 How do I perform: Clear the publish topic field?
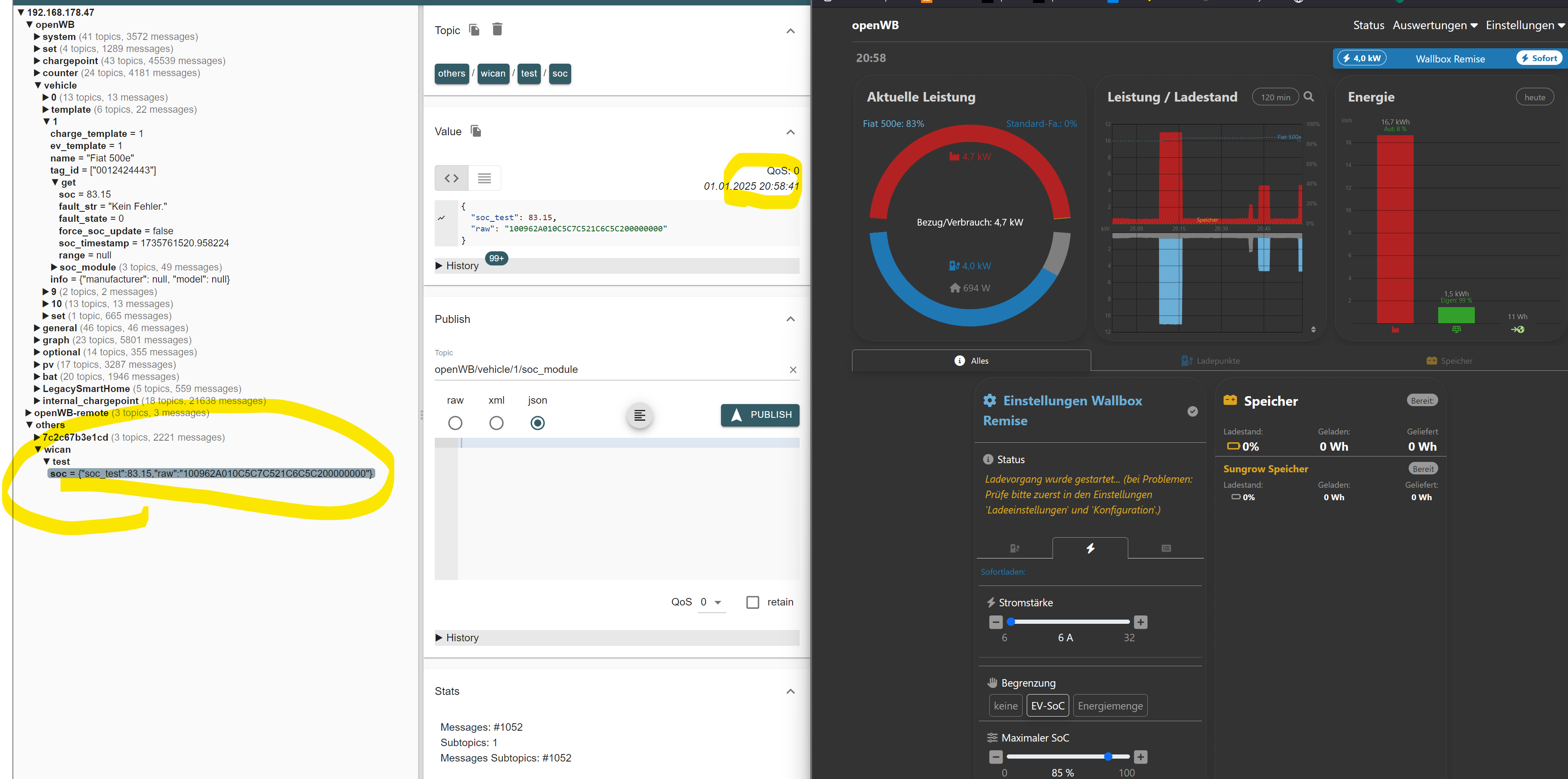(x=793, y=370)
